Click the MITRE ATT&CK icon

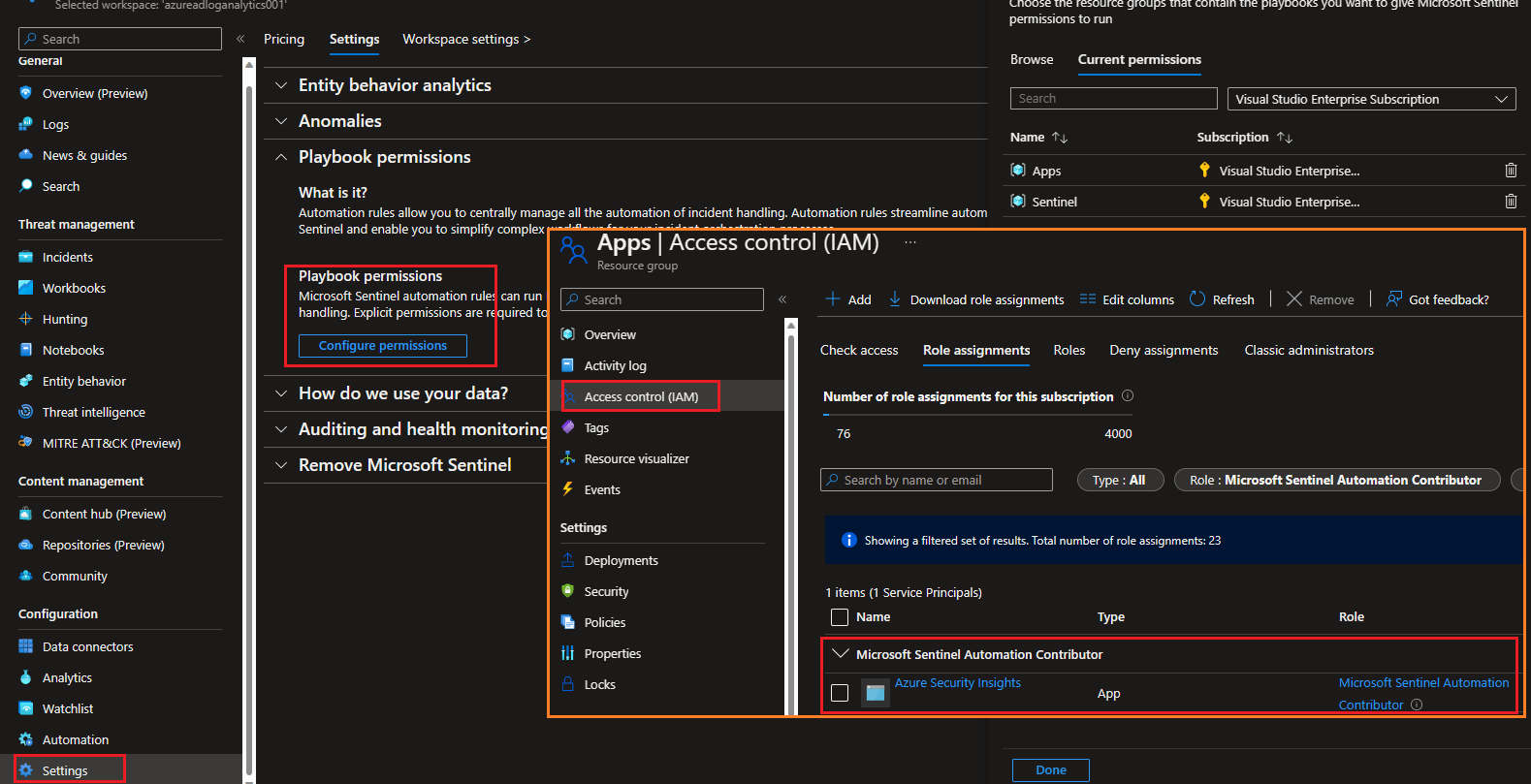(26, 443)
